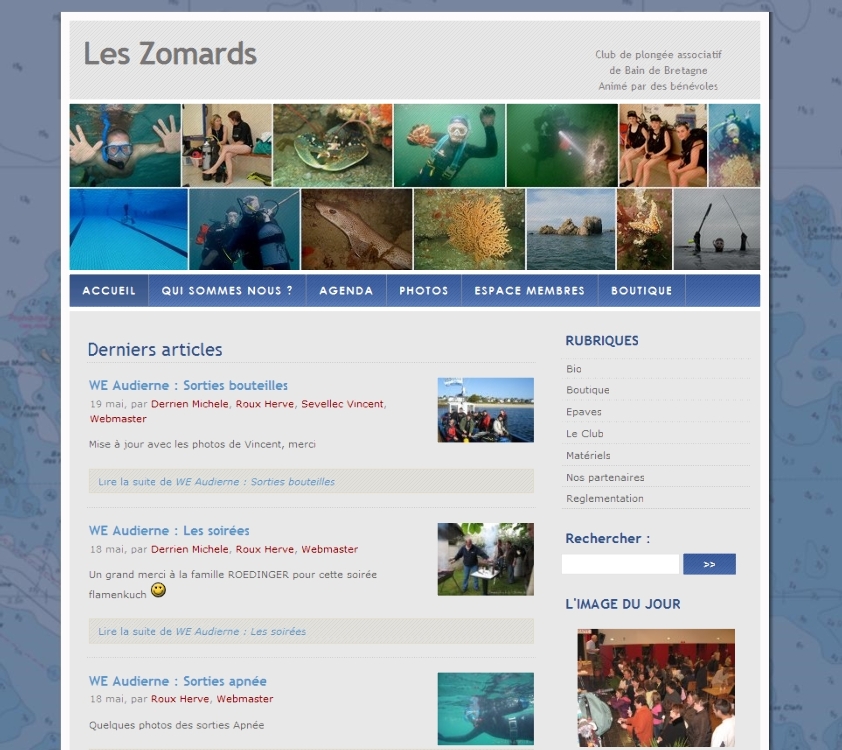This screenshot has width=842, height=750.
Task: Open article WE Audierne : Sorties apnée
Action: coord(178,681)
